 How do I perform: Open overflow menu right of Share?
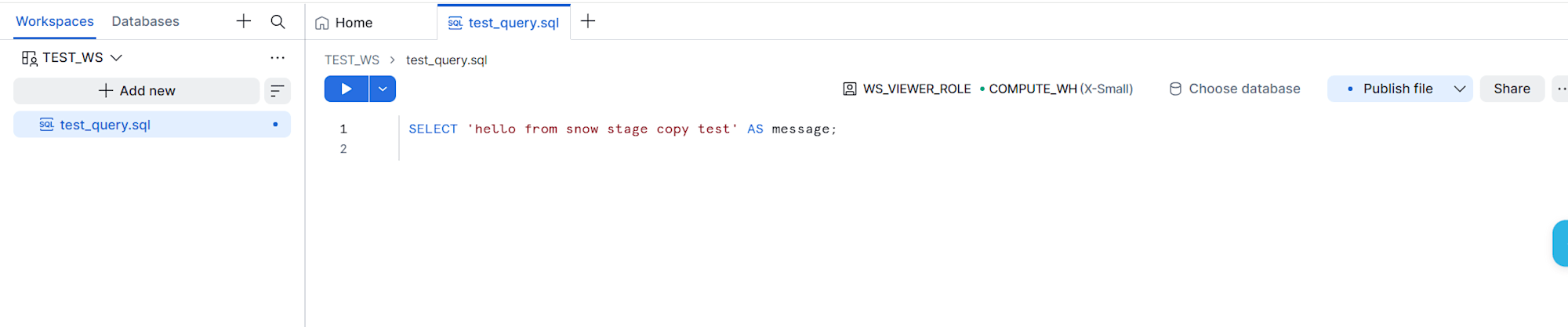click(x=1562, y=89)
